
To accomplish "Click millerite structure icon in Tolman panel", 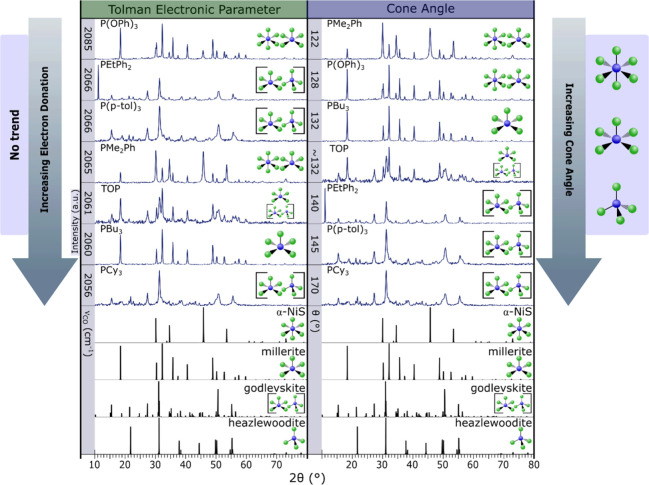I will coord(292,368).
